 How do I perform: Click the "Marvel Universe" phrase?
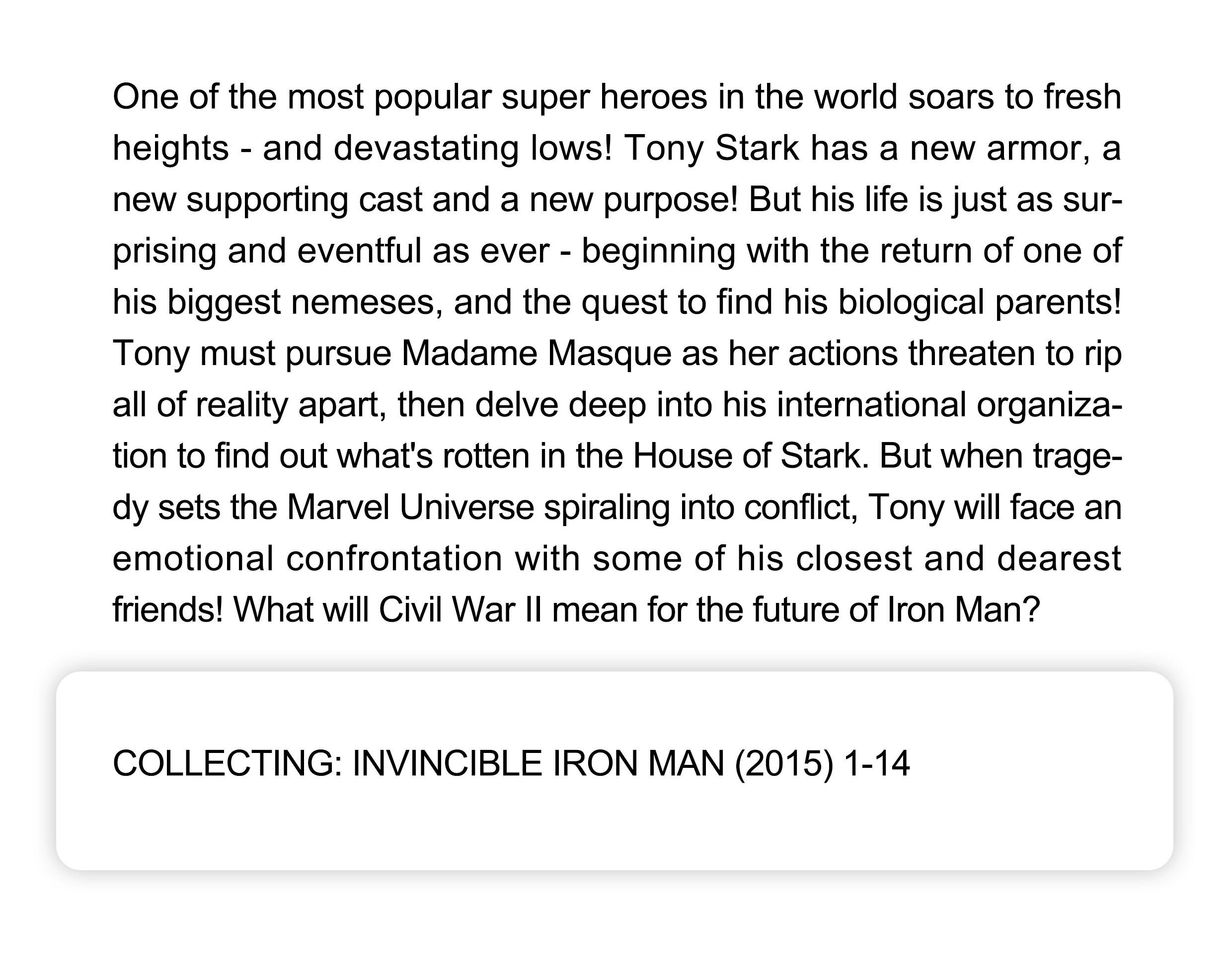coord(410,507)
